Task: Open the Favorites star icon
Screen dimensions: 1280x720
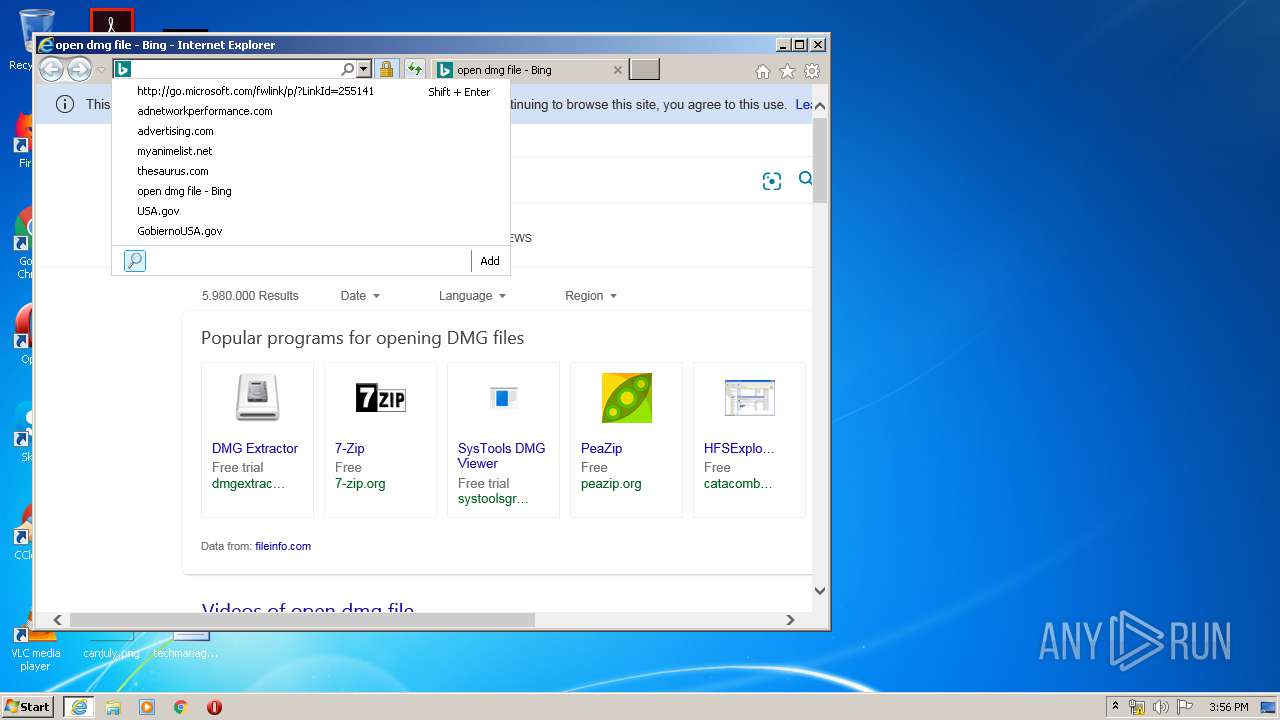Action: pos(787,71)
